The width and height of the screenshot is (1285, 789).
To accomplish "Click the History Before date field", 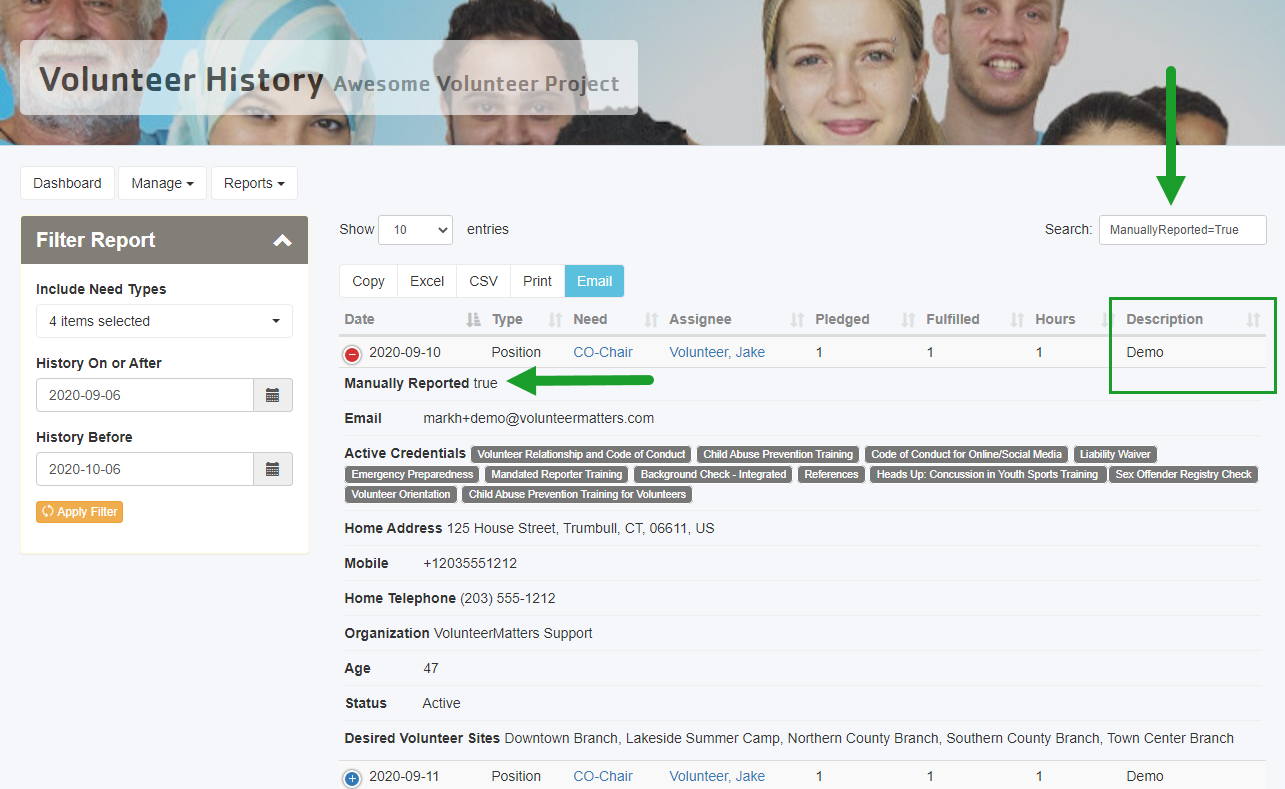I will coord(145,469).
